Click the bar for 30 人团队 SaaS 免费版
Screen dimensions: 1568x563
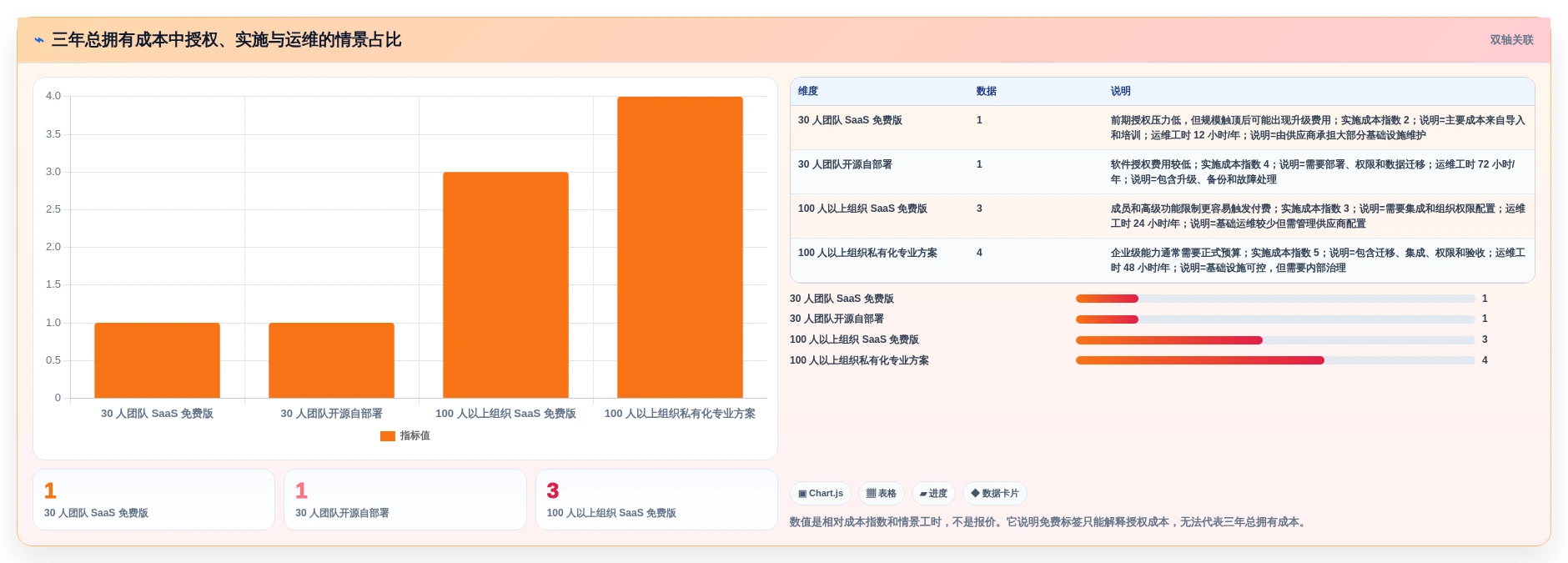[157, 360]
